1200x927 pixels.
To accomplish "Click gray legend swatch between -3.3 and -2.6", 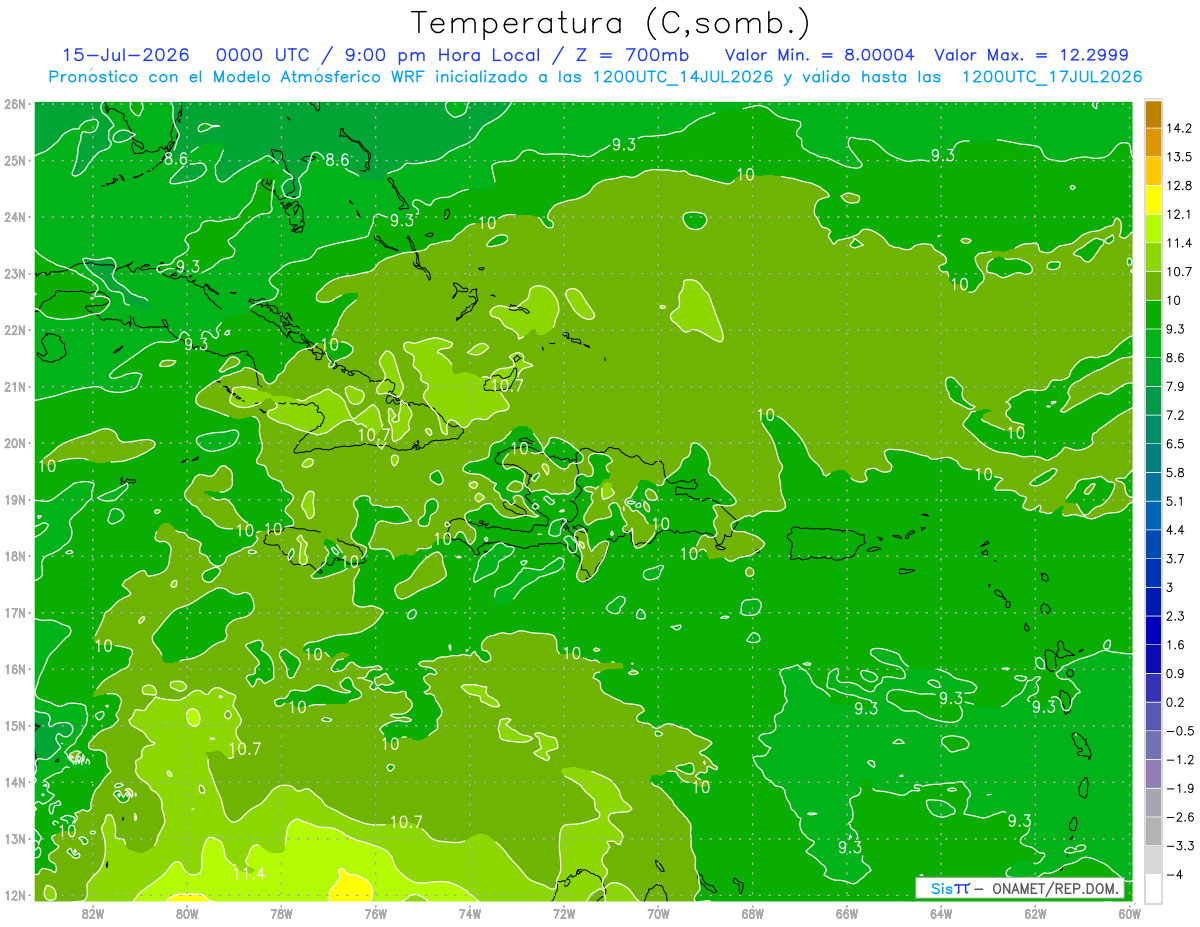I will pyautogui.click(x=1153, y=831).
